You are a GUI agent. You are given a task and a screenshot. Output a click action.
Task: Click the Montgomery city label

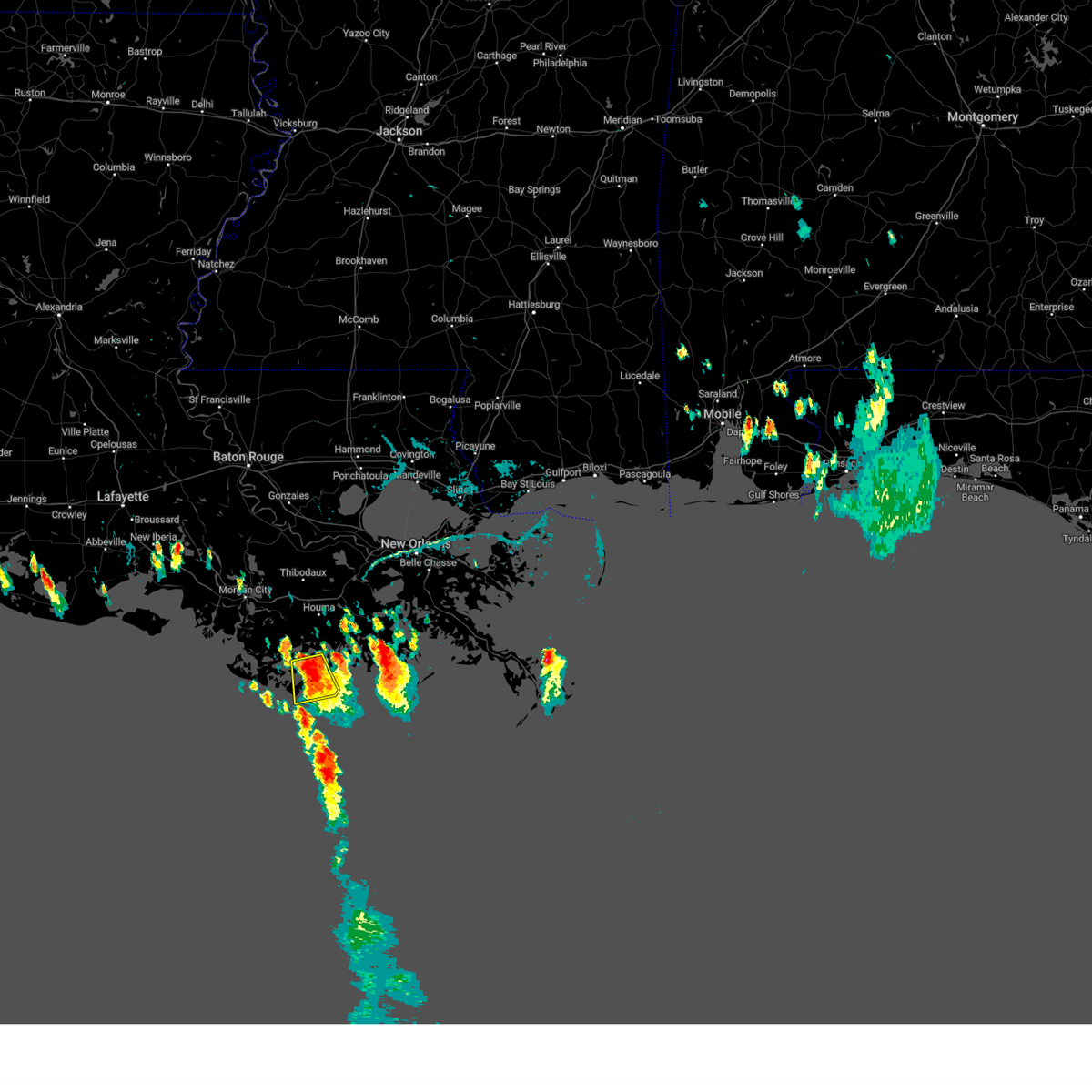coord(983,117)
